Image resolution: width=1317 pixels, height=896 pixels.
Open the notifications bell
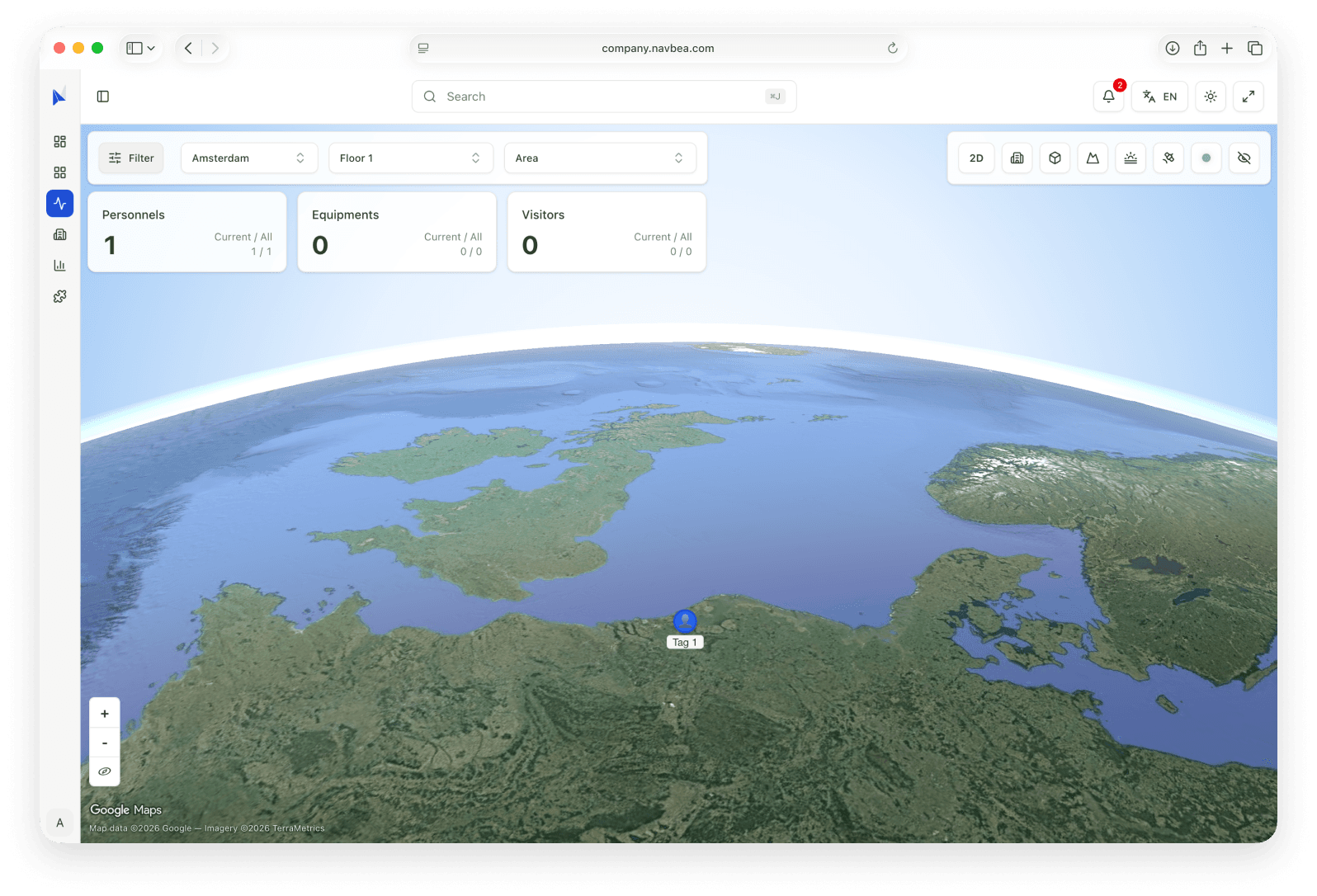click(1108, 97)
